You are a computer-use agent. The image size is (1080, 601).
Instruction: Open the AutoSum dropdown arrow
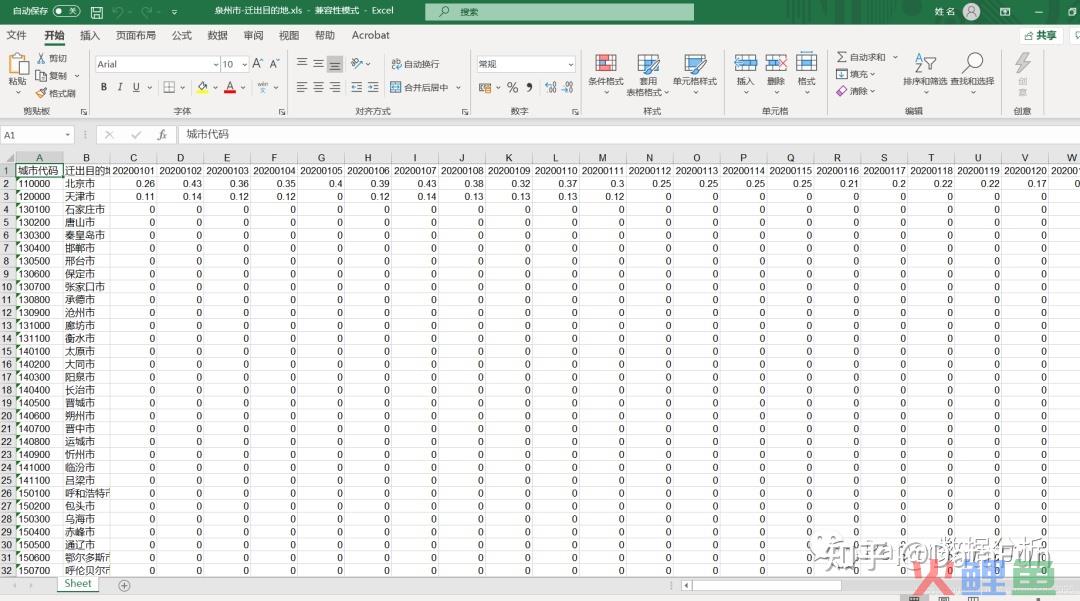[x=895, y=57]
